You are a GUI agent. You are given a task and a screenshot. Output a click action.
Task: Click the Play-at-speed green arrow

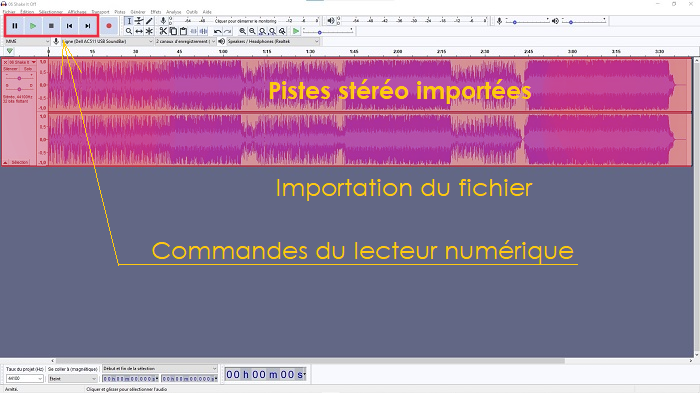coord(296,31)
